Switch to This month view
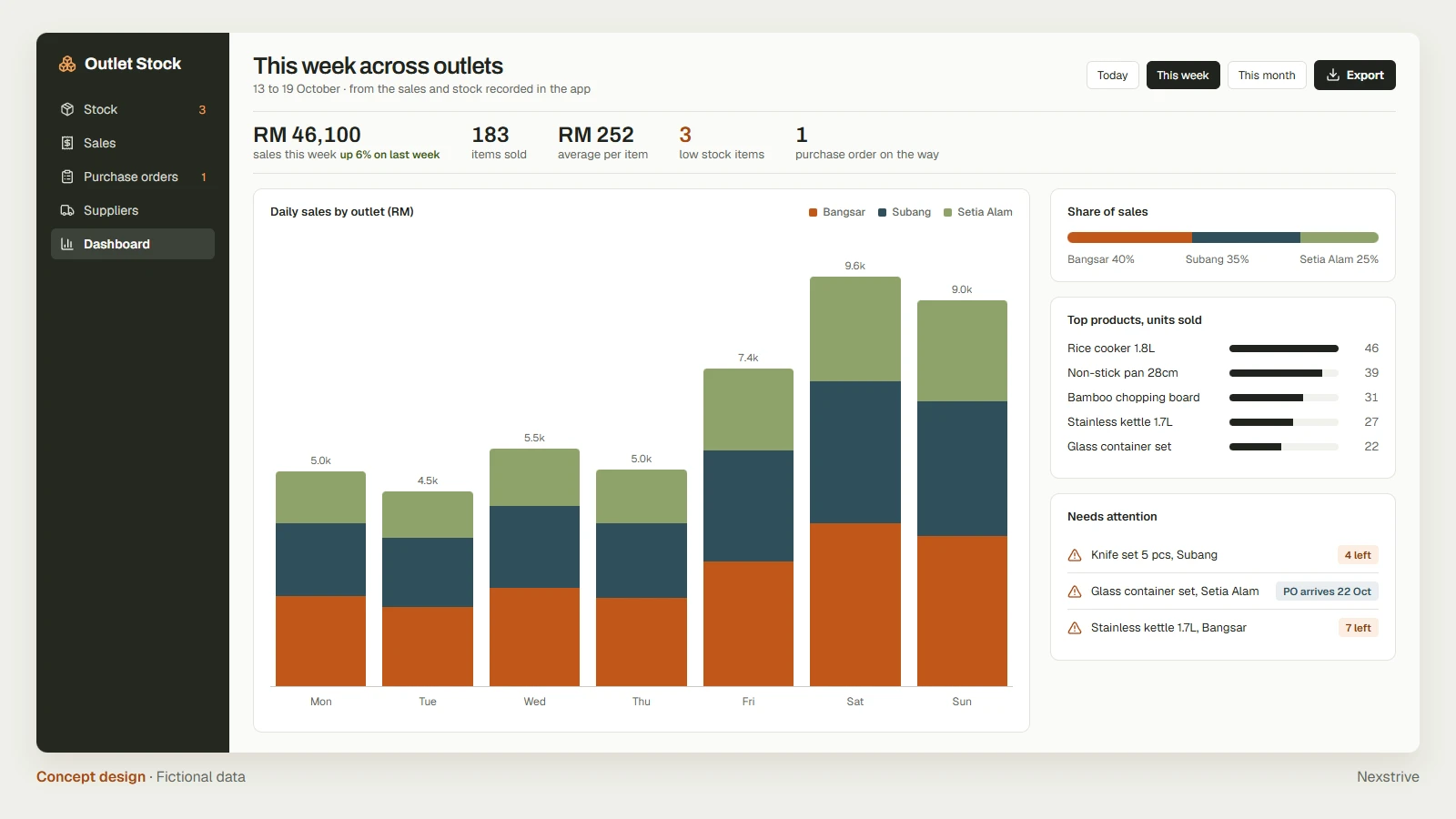Image resolution: width=1456 pixels, height=819 pixels. click(1267, 76)
